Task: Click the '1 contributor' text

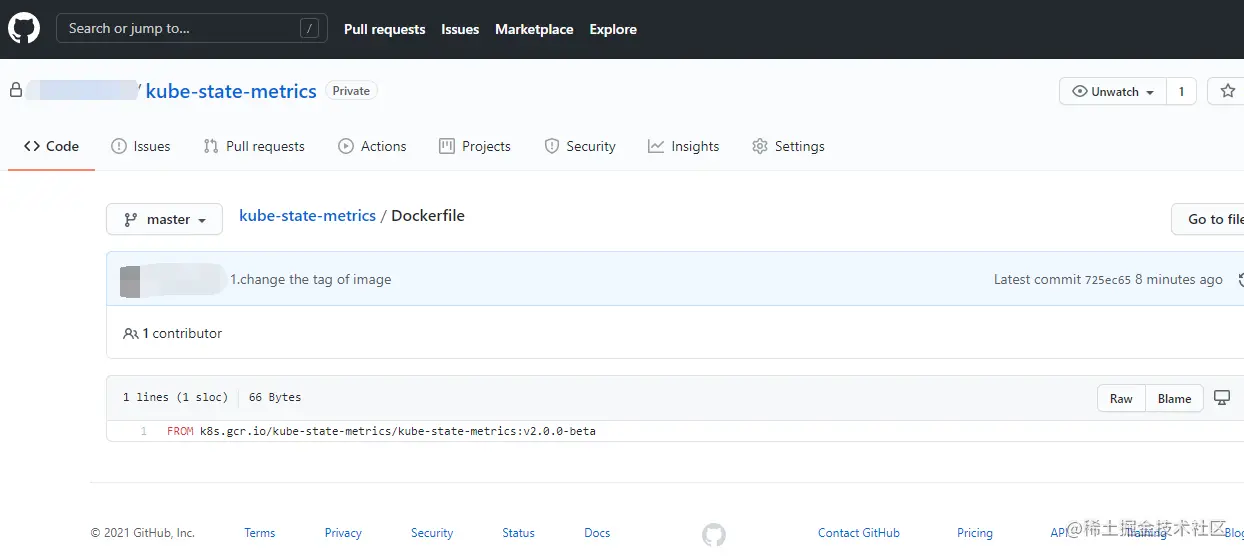Action: (x=182, y=333)
